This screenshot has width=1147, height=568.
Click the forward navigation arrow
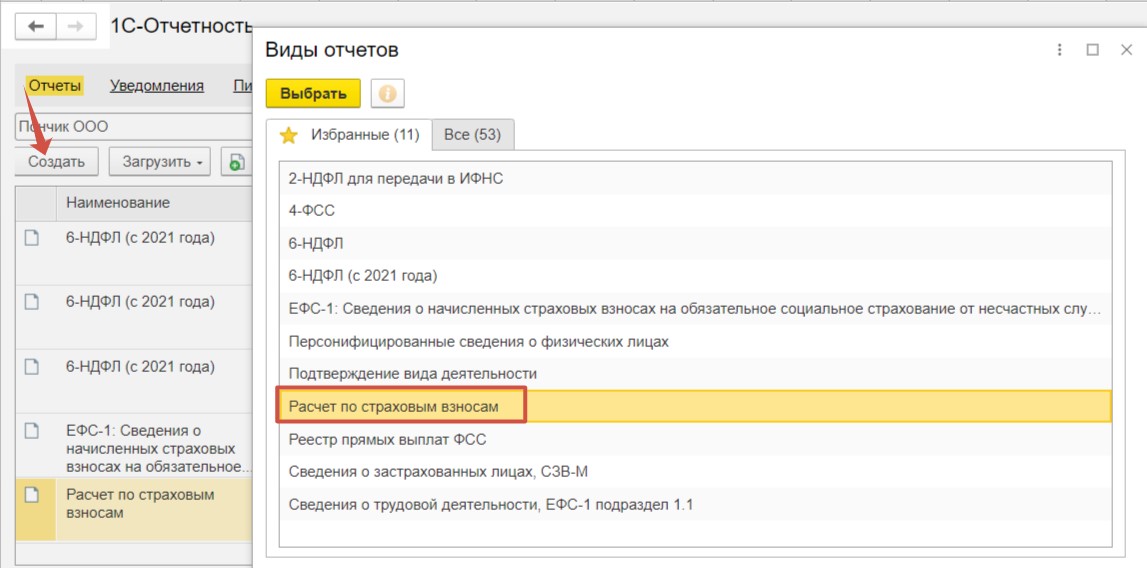click(75, 26)
